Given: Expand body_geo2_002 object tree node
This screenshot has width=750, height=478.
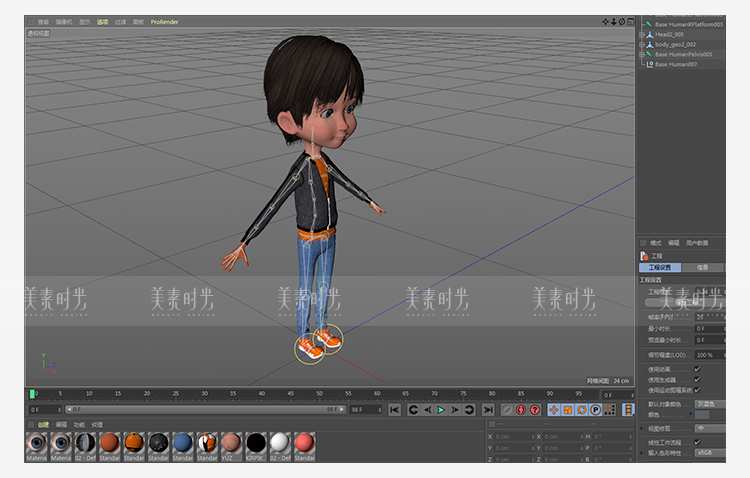Looking at the screenshot, I should tap(642, 44).
